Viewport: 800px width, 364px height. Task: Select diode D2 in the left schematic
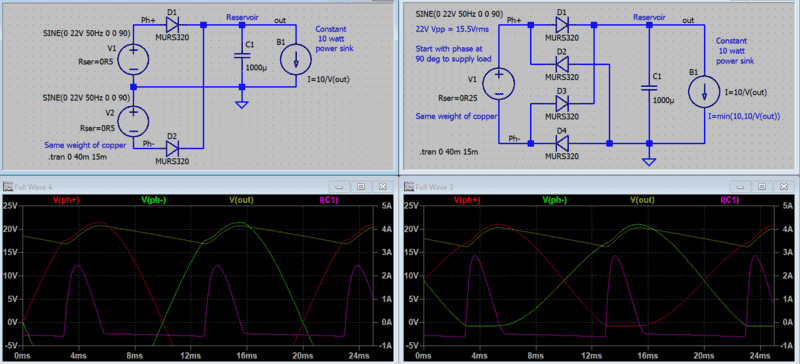(171, 148)
